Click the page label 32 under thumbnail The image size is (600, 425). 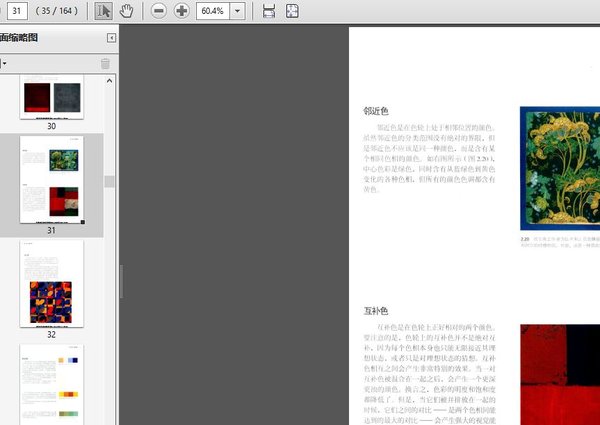pyautogui.click(x=51, y=334)
